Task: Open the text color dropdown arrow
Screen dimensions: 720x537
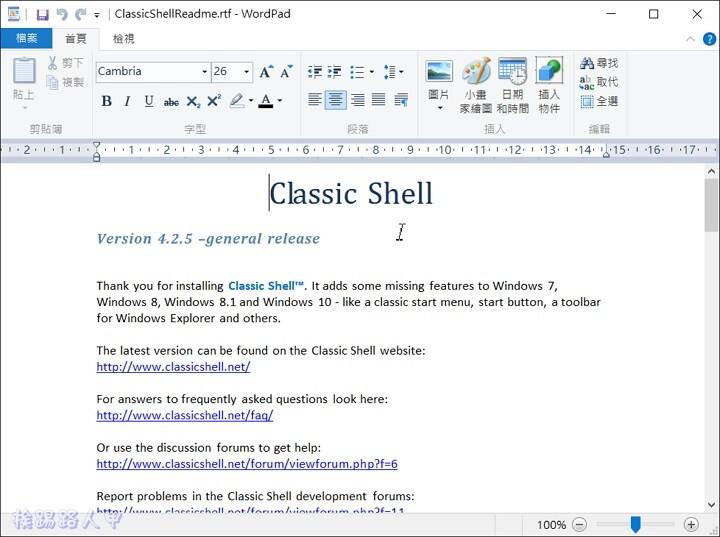Action: click(279, 101)
